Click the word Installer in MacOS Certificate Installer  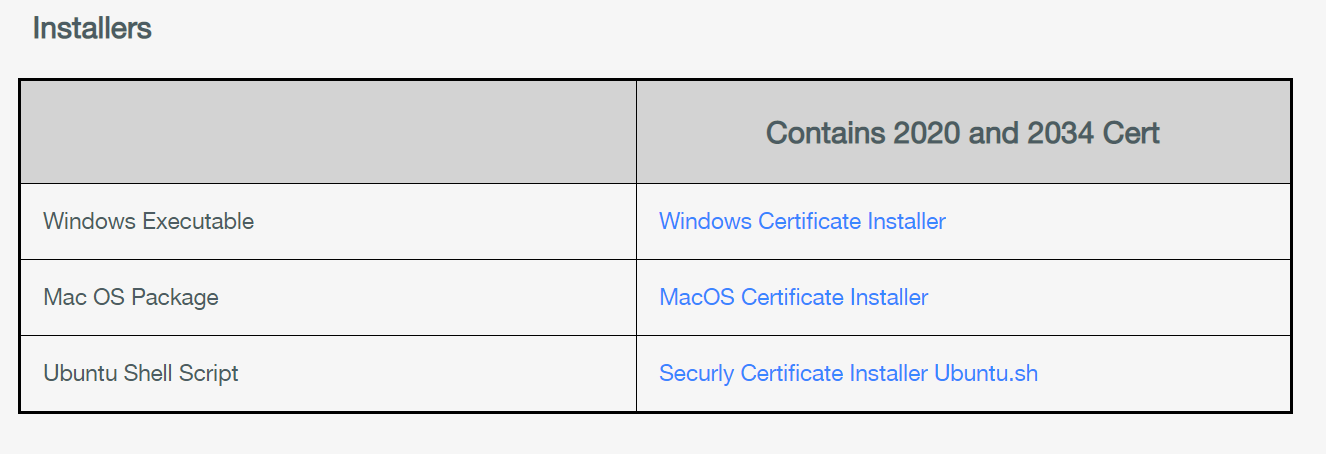click(x=889, y=297)
